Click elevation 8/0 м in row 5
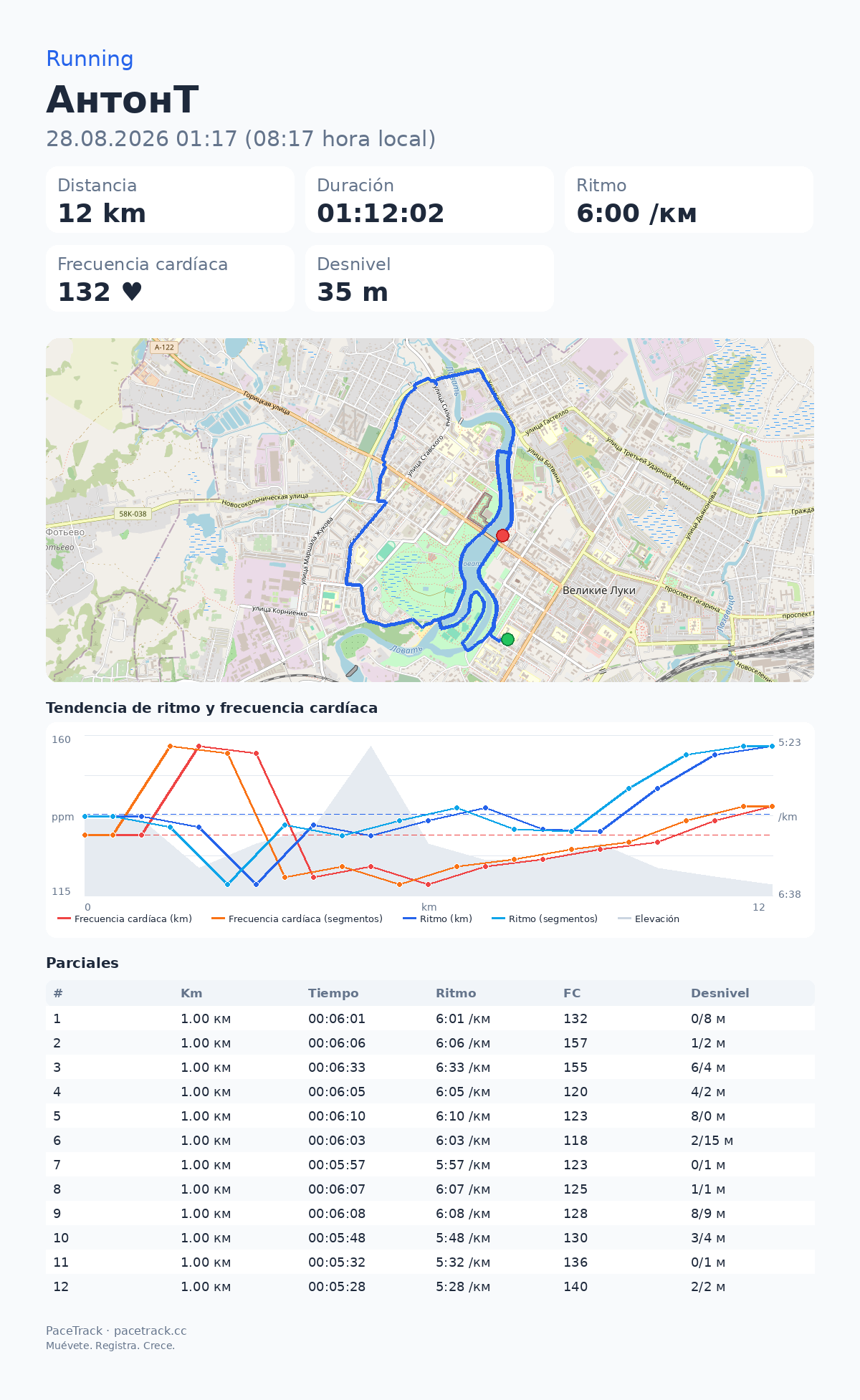This screenshot has width=860, height=1400. point(708,1116)
